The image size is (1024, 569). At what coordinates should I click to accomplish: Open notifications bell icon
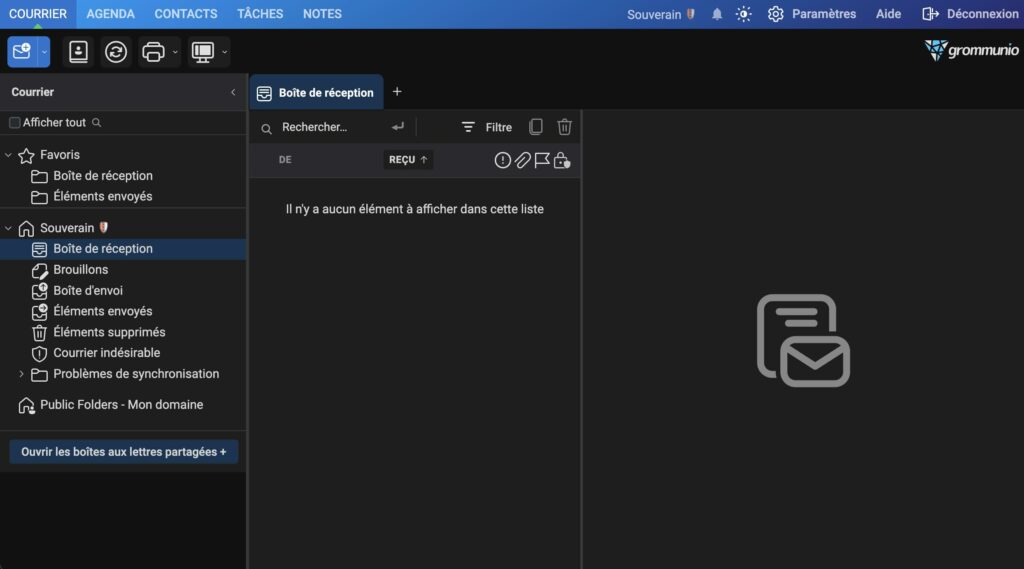click(x=716, y=14)
